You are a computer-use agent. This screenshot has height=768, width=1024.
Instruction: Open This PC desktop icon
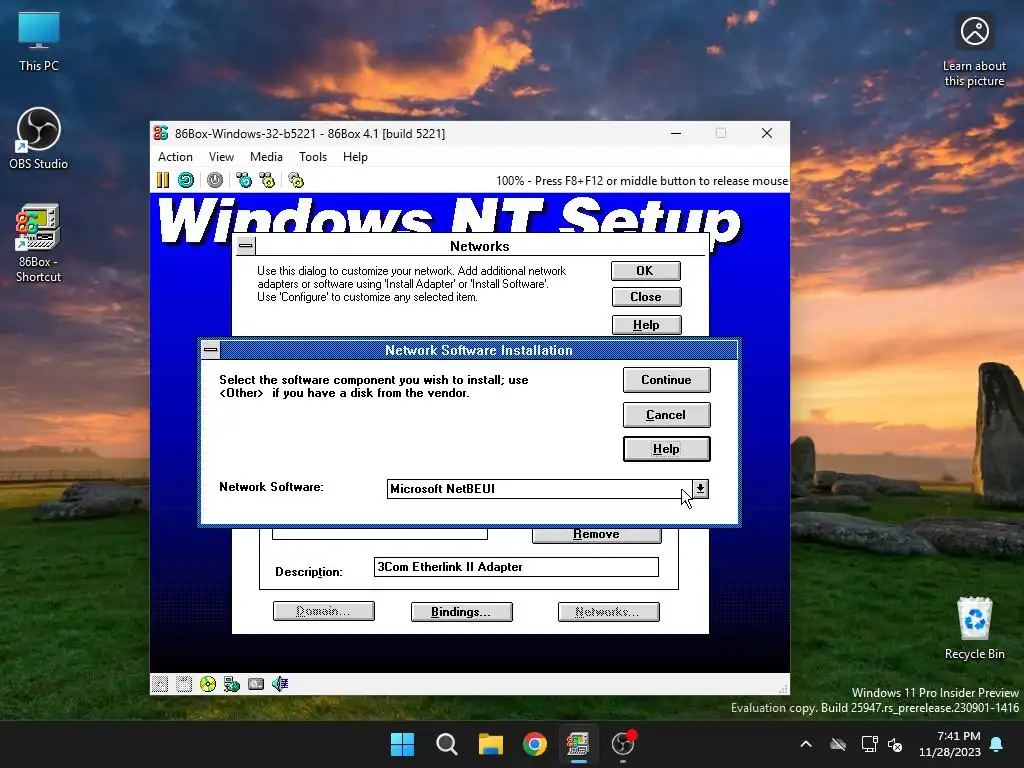tap(39, 42)
